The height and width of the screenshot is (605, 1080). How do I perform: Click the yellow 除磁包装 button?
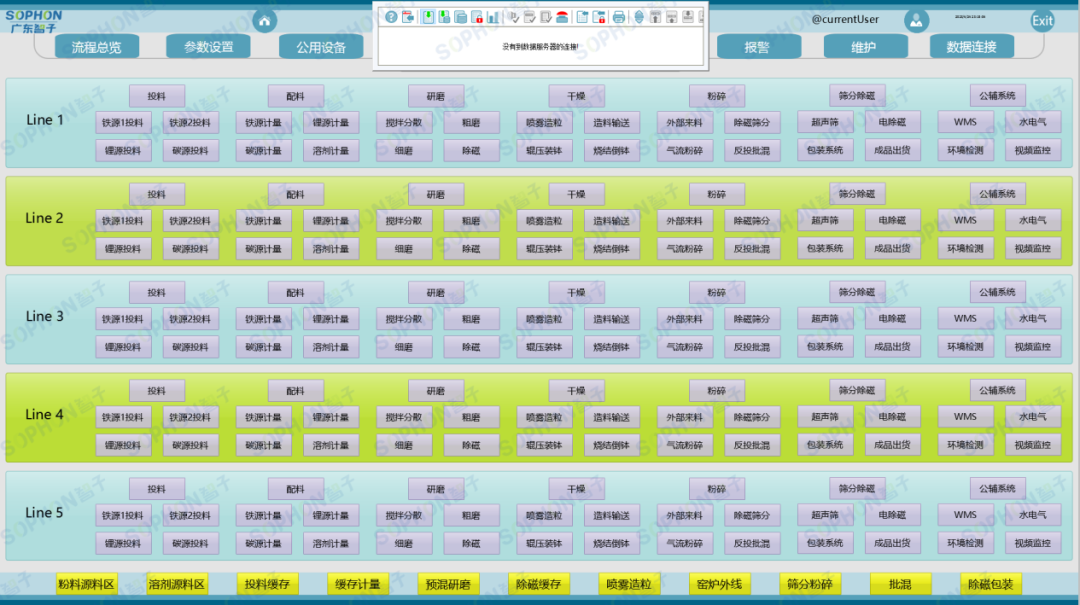(x=989, y=584)
